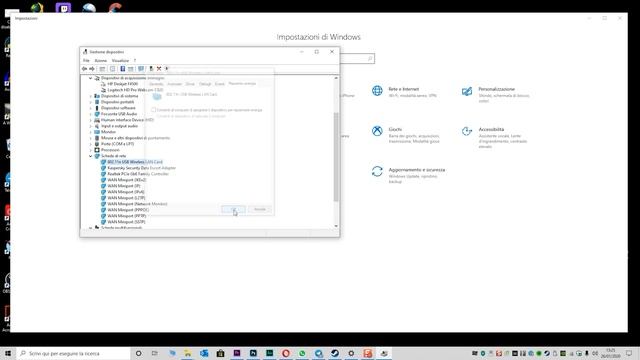Expand Dispositivi di sistema node
This screenshot has height=360, width=640.
pyautogui.click(x=91, y=96)
